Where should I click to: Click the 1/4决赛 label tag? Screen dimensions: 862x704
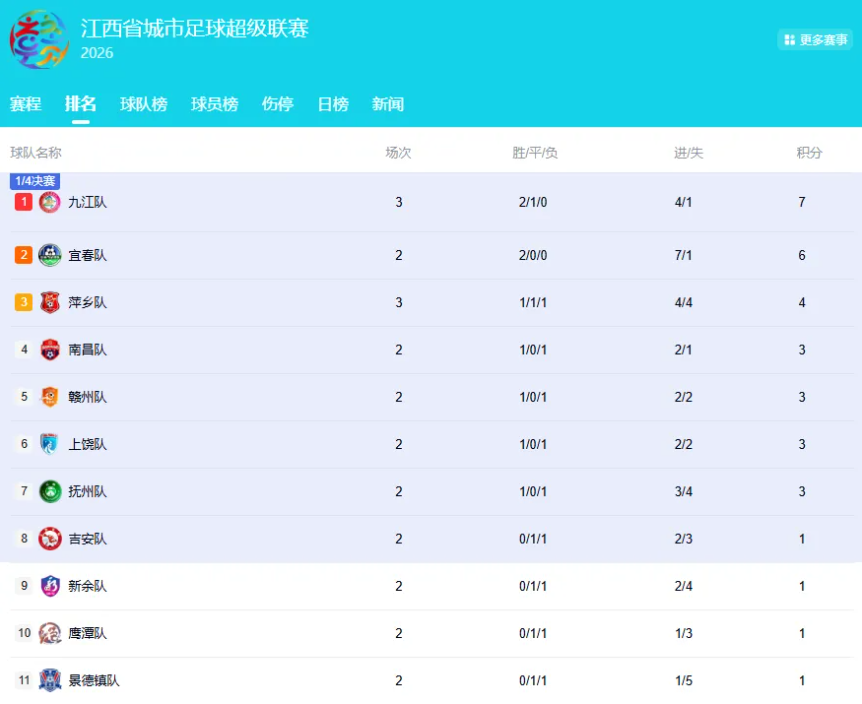(x=35, y=181)
